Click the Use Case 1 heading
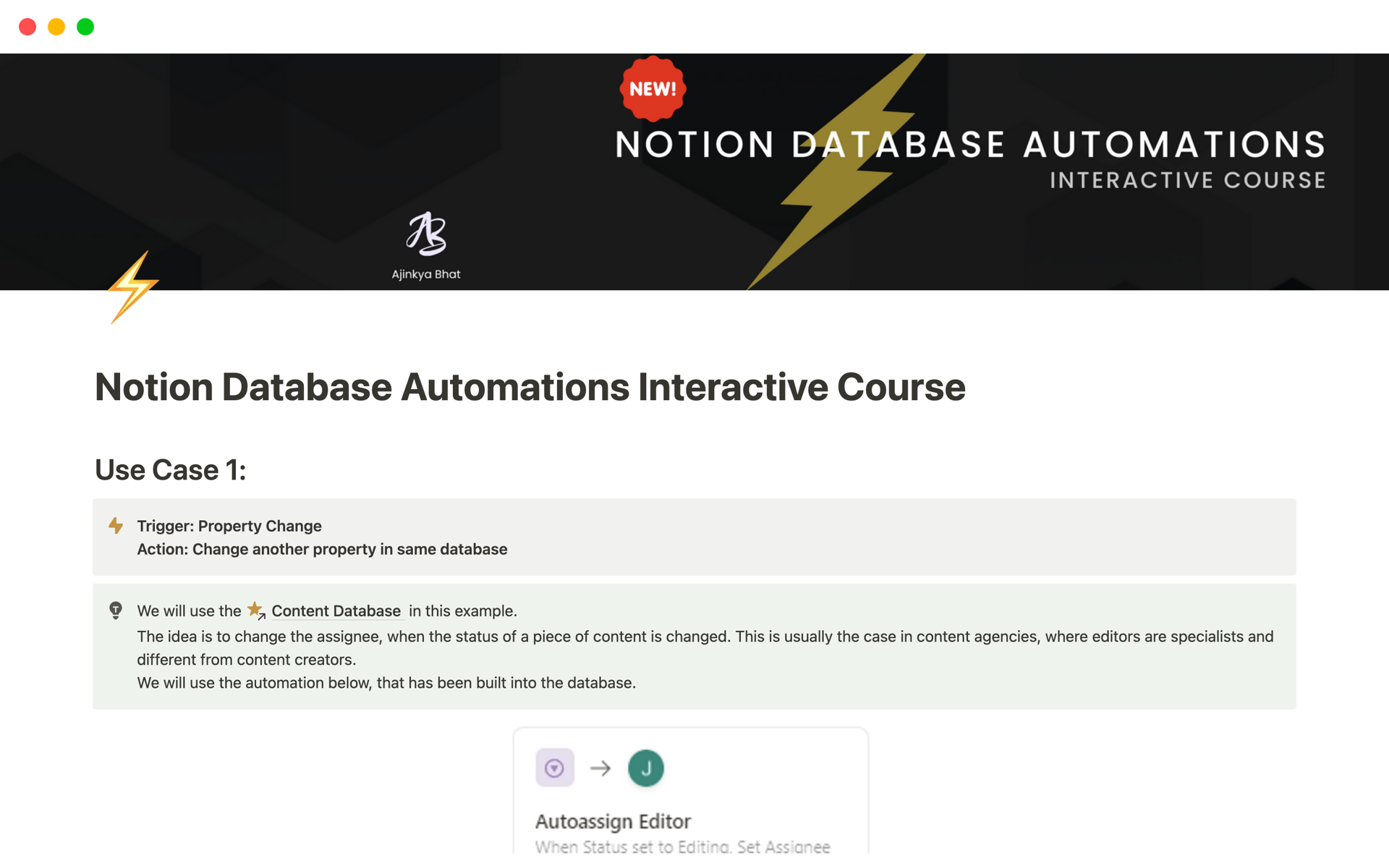 pos(170,470)
